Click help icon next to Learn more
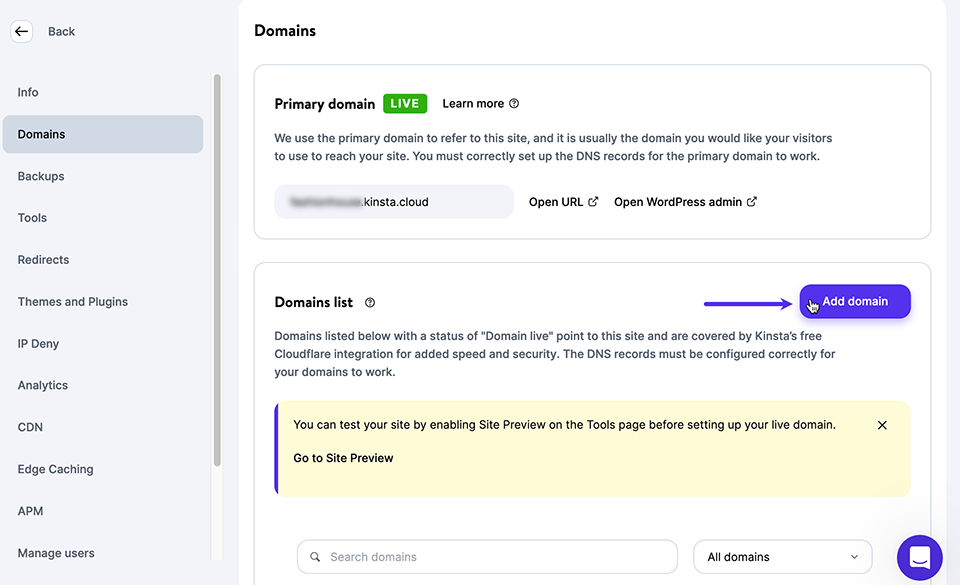Image resolution: width=960 pixels, height=585 pixels. coord(514,104)
